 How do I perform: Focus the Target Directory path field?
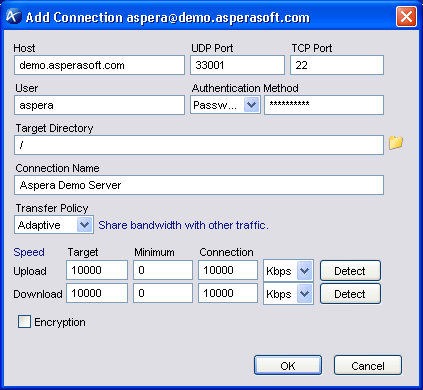pyautogui.click(x=199, y=145)
